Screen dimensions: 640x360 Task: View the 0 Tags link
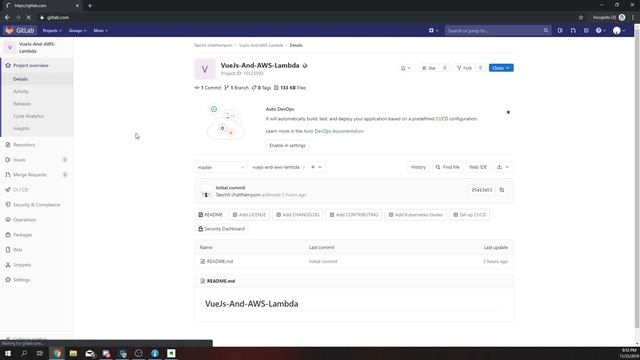(x=261, y=88)
